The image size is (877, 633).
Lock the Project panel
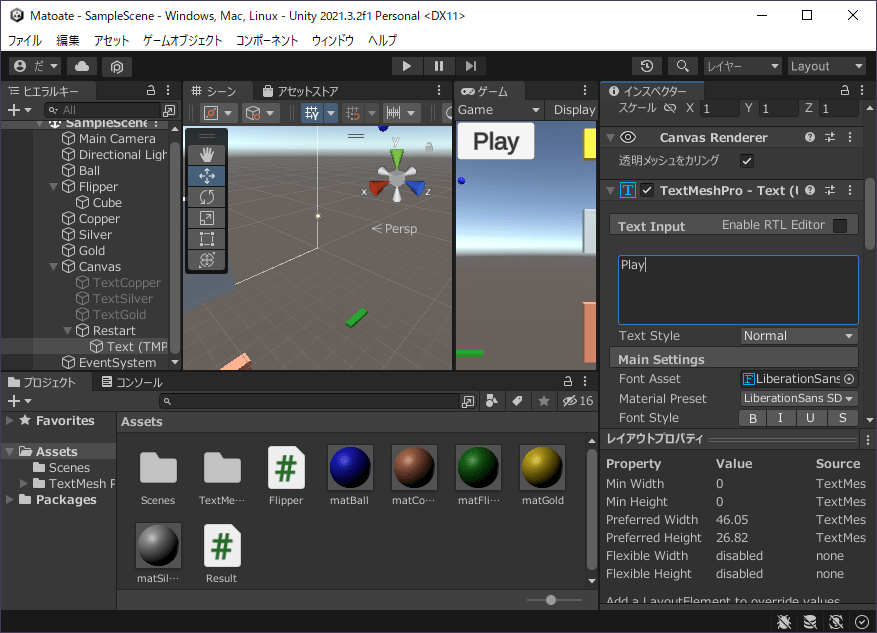point(568,381)
